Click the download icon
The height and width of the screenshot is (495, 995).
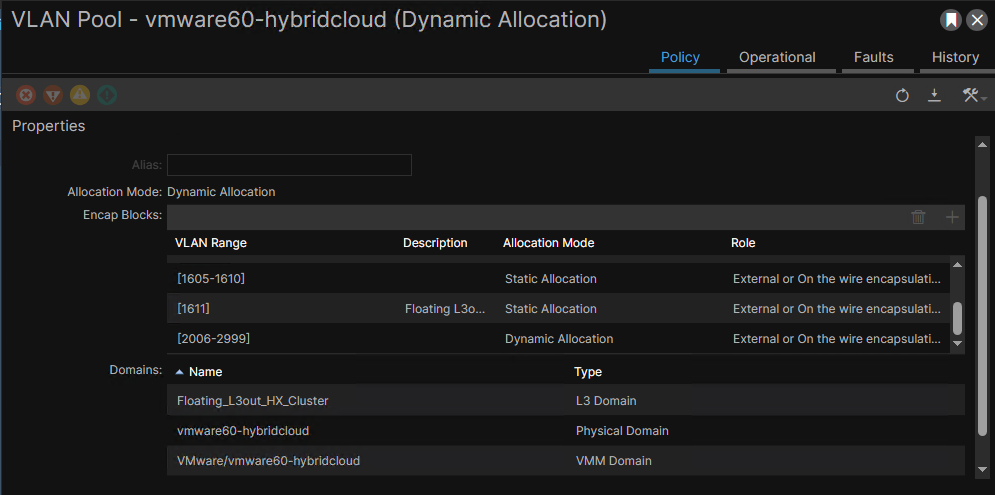tap(934, 96)
